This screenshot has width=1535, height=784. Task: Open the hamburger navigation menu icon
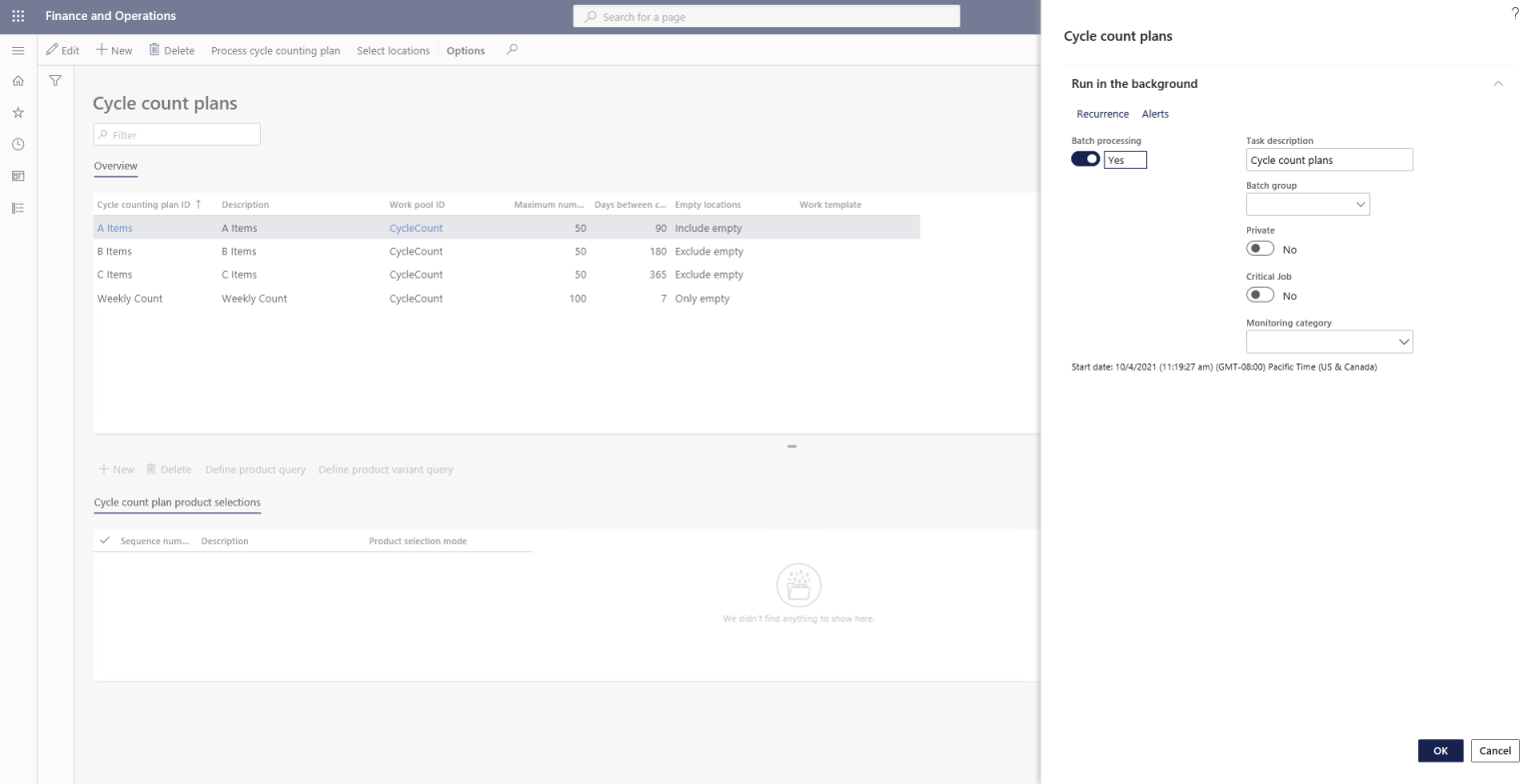(x=17, y=50)
